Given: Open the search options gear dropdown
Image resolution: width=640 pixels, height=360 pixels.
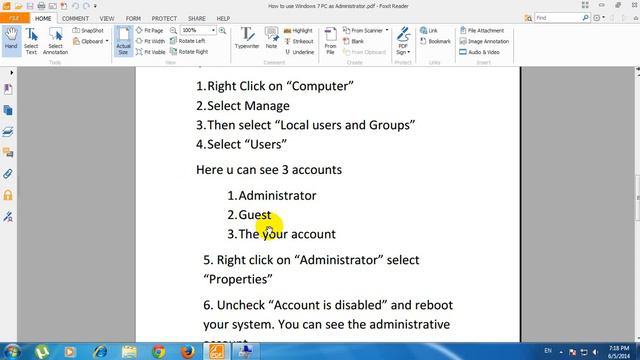Looking at the screenshot, I should 599,18.
